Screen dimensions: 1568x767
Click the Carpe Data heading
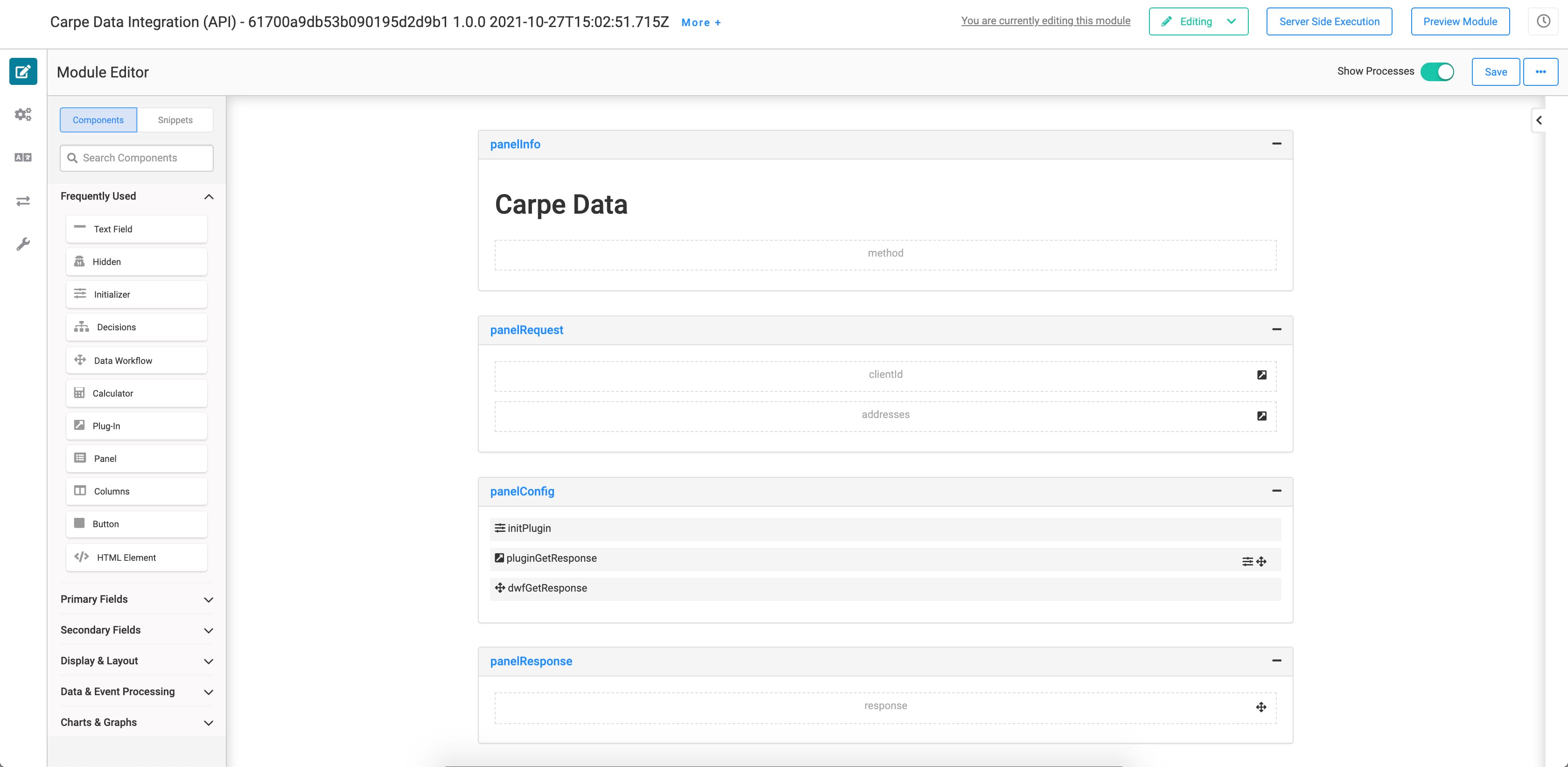[x=560, y=204]
